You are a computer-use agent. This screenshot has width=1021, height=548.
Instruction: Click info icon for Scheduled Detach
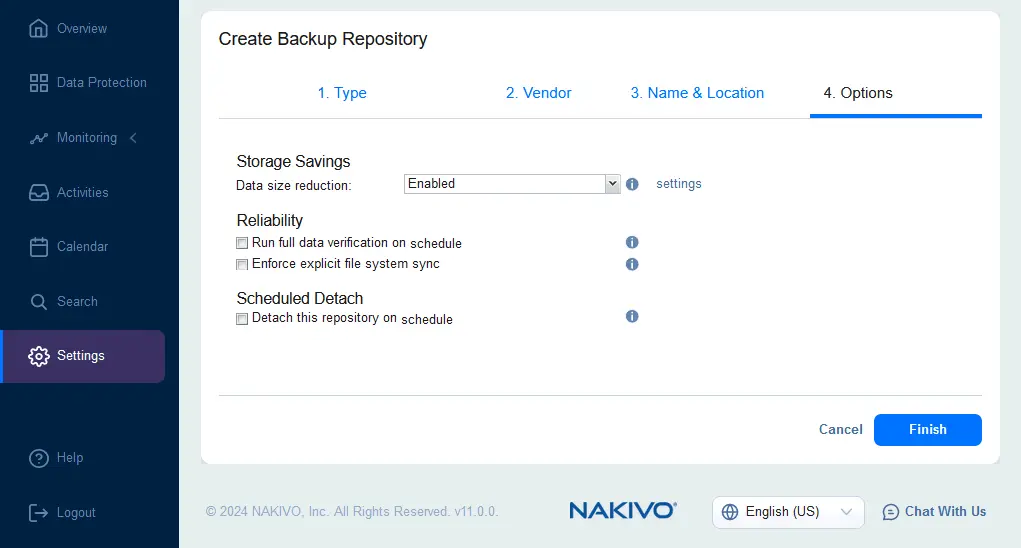tap(632, 316)
